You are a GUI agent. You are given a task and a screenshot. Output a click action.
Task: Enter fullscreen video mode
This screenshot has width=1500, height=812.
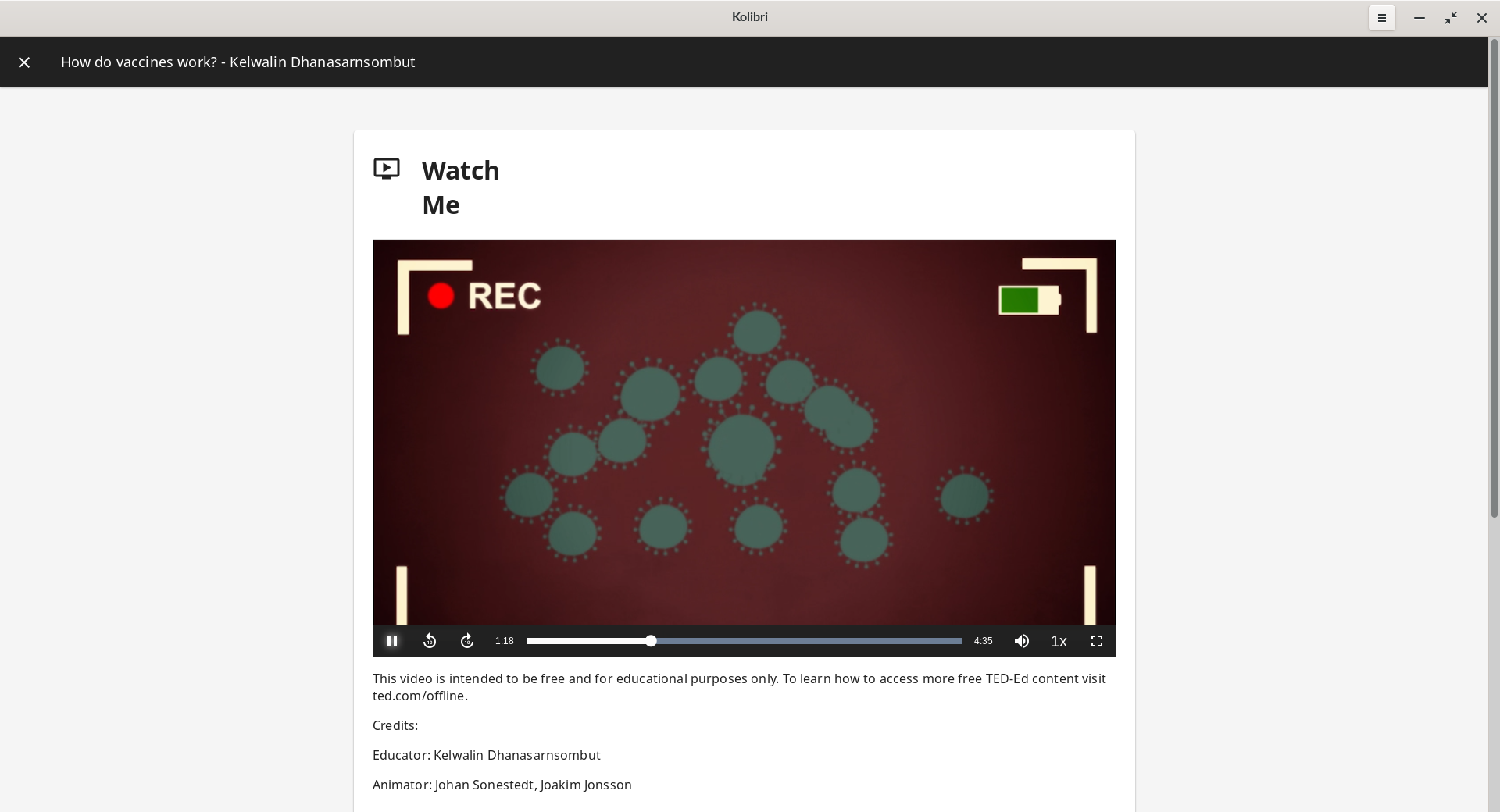(1097, 641)
